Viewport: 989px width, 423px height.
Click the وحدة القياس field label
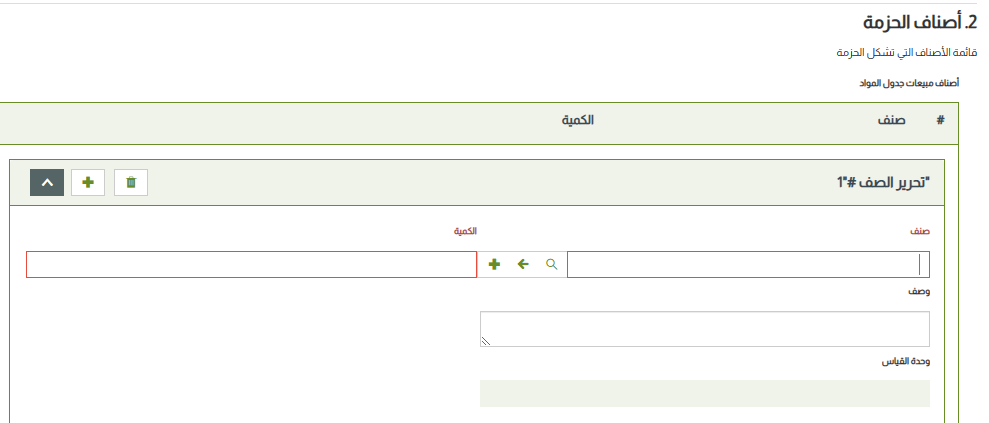tap(905, 360)
